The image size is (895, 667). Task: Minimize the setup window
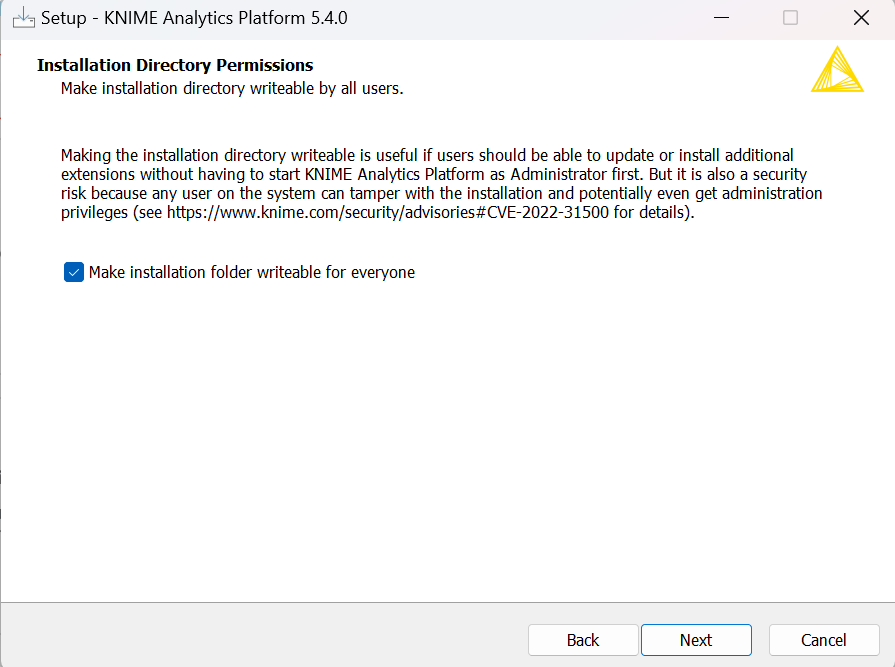pos(720,18)
